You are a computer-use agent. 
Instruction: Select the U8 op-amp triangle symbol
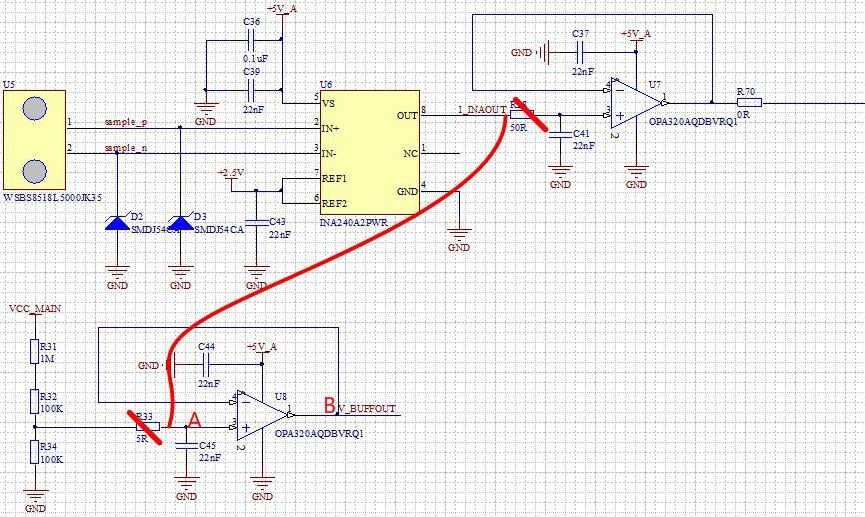(263, 415)
